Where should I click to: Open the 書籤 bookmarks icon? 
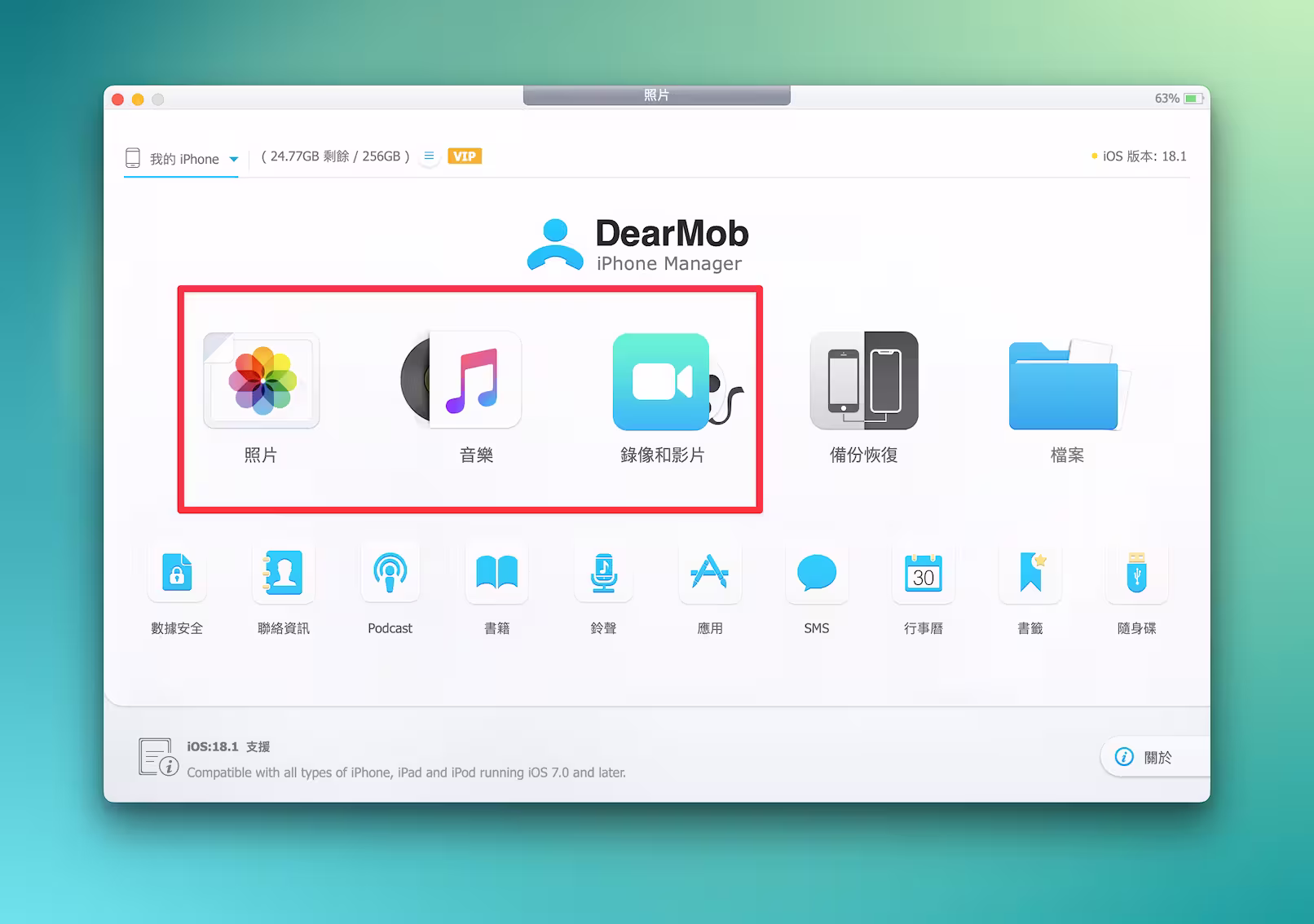(1030, 573)
